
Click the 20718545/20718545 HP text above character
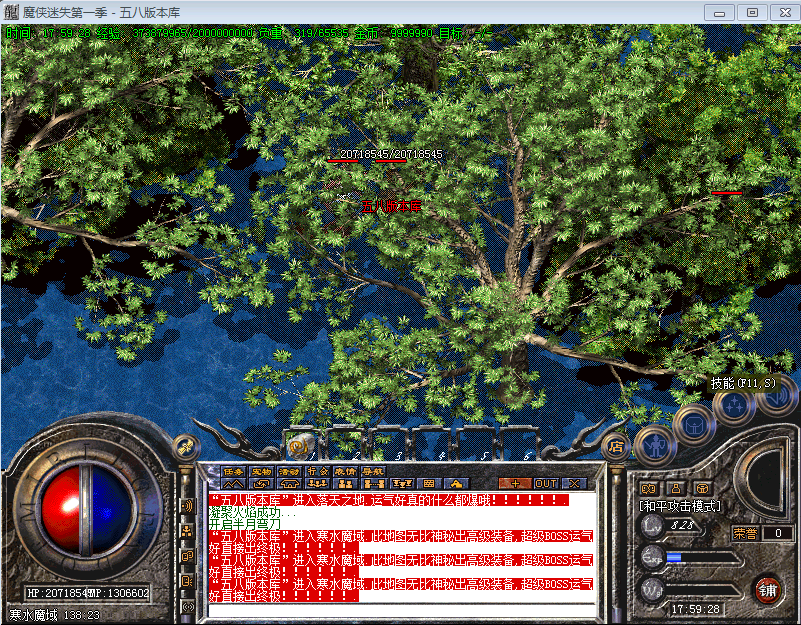point(391,154)
